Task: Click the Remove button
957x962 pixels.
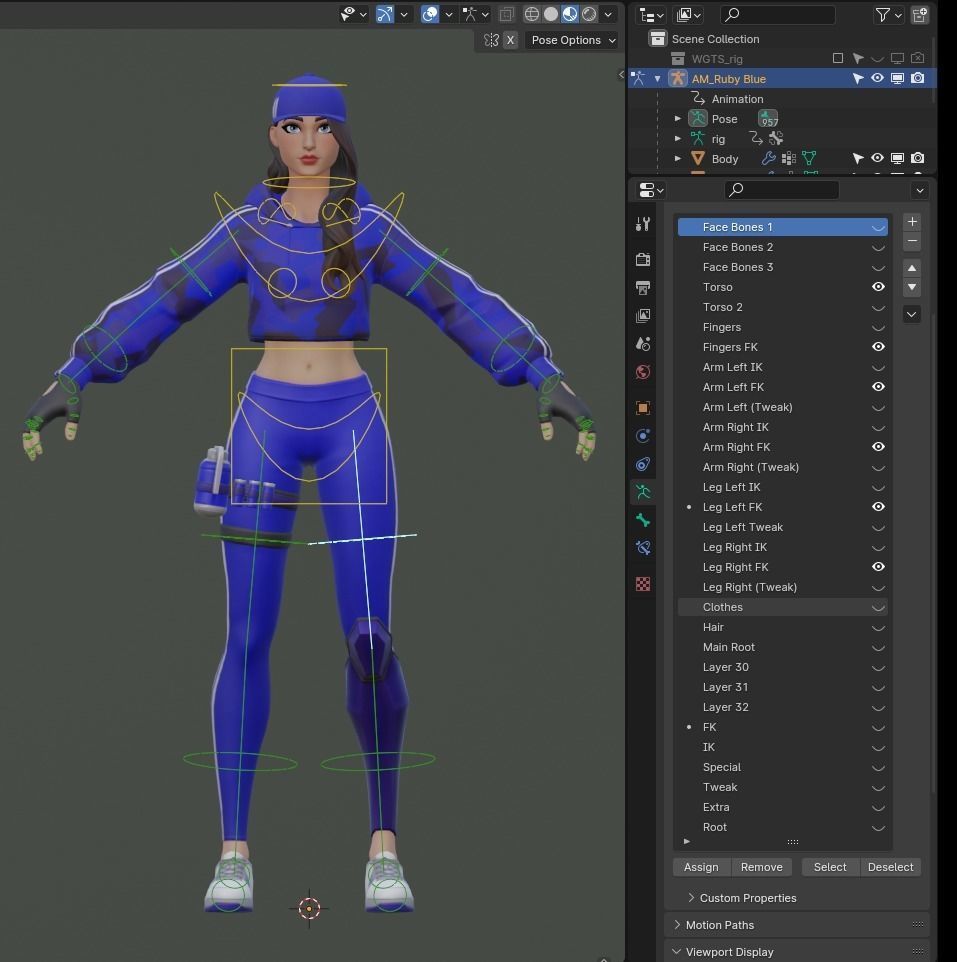Action: tap(761, 867)
